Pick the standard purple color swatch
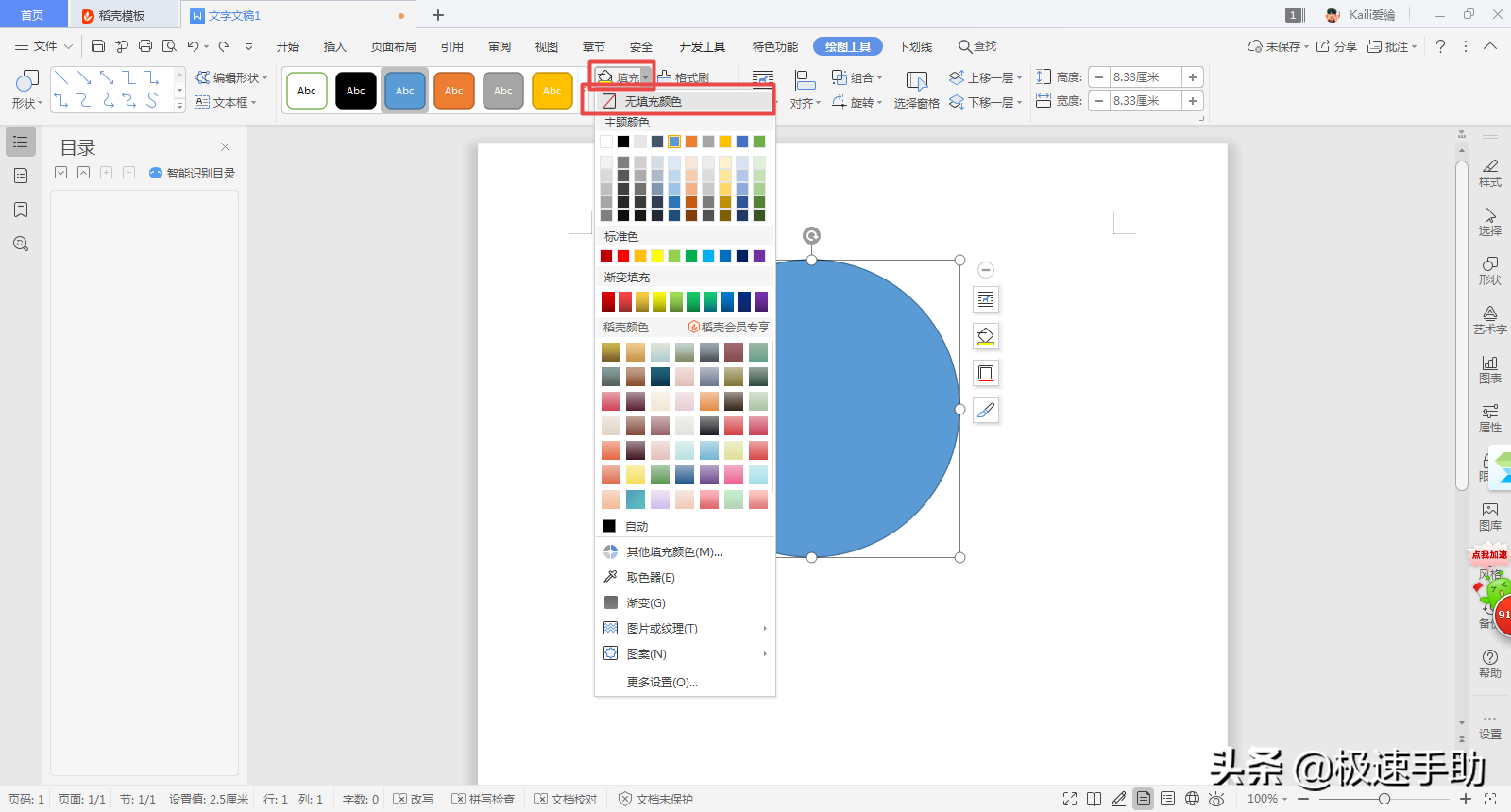1511x812 pixels. [x=759, y=256]
